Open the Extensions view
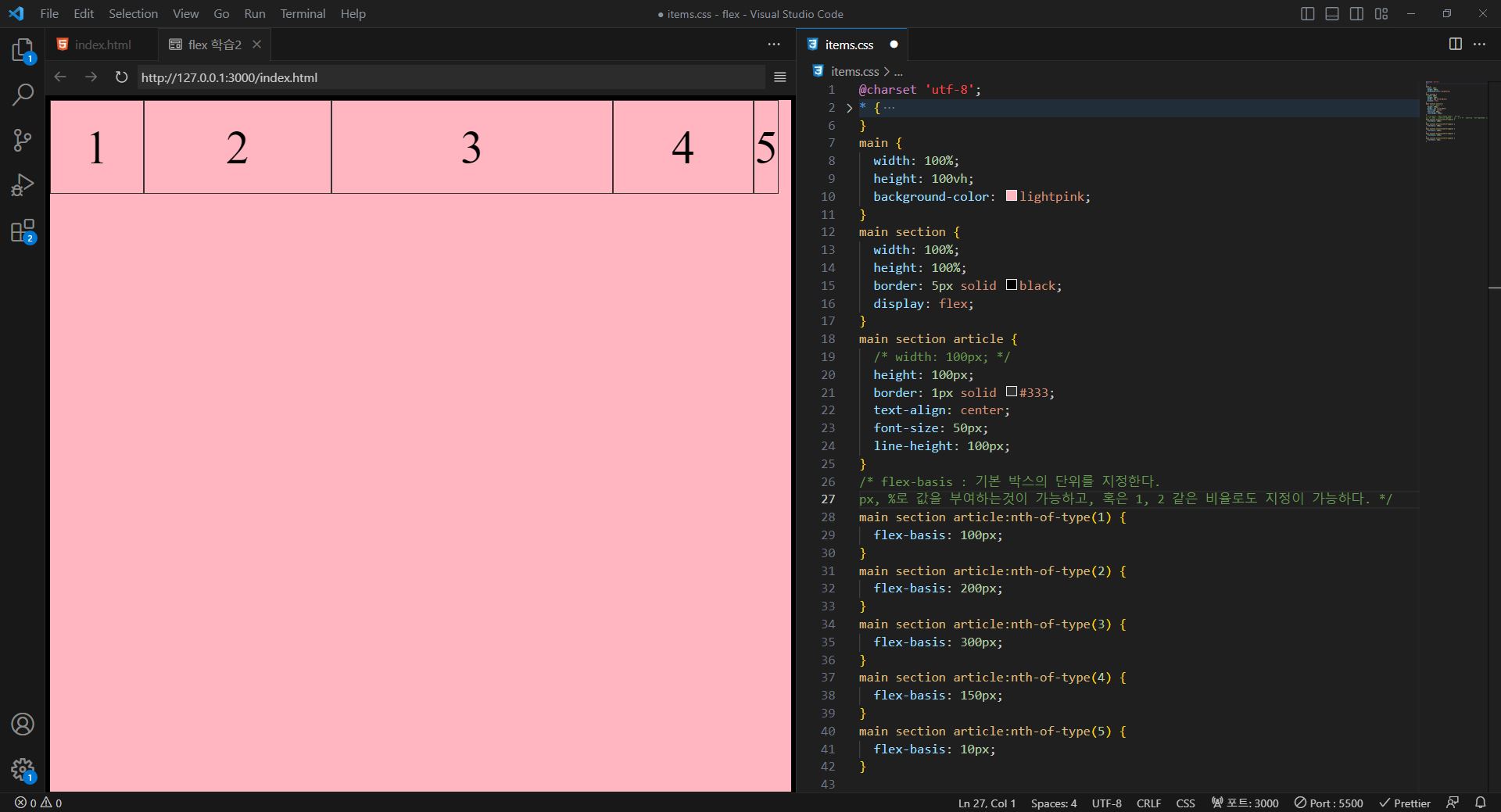 23,231
